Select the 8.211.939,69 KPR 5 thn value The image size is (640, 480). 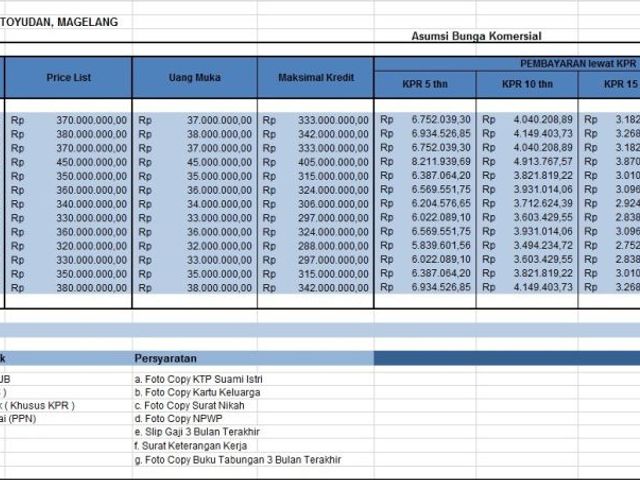tap(425, 162)
